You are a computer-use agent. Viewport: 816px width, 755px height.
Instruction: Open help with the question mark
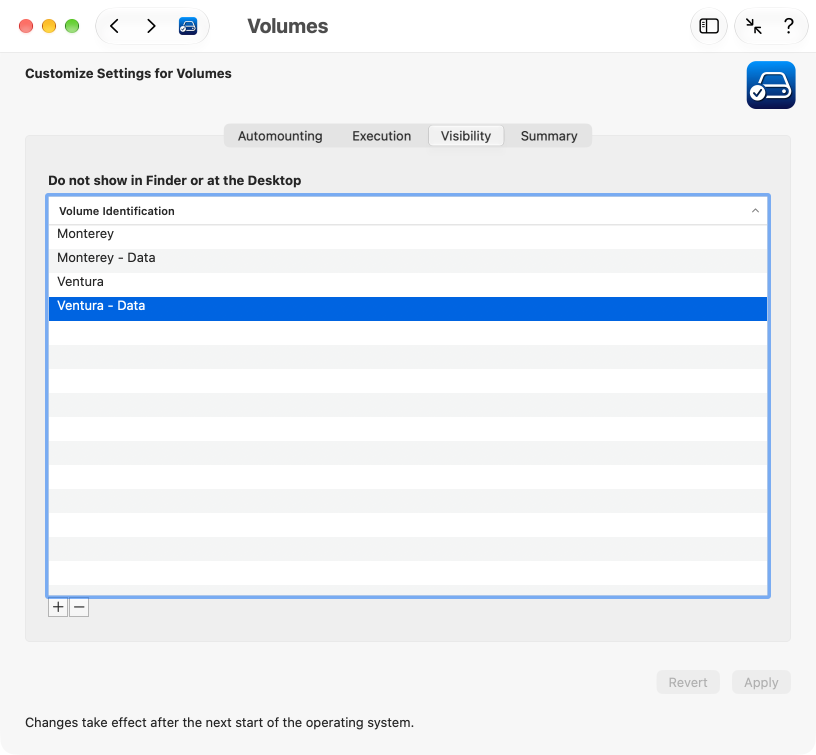coord(788,26)
